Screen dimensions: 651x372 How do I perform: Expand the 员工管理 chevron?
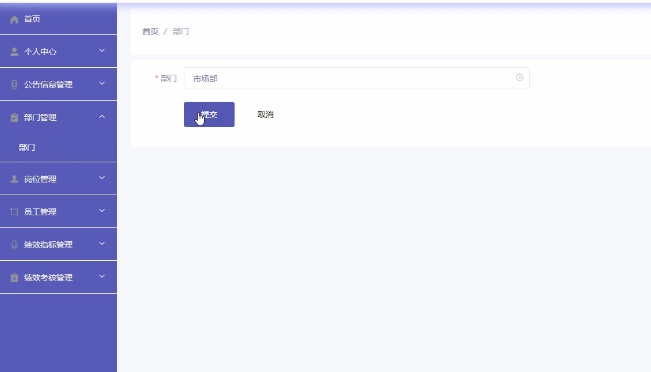[x=102, y=211]
